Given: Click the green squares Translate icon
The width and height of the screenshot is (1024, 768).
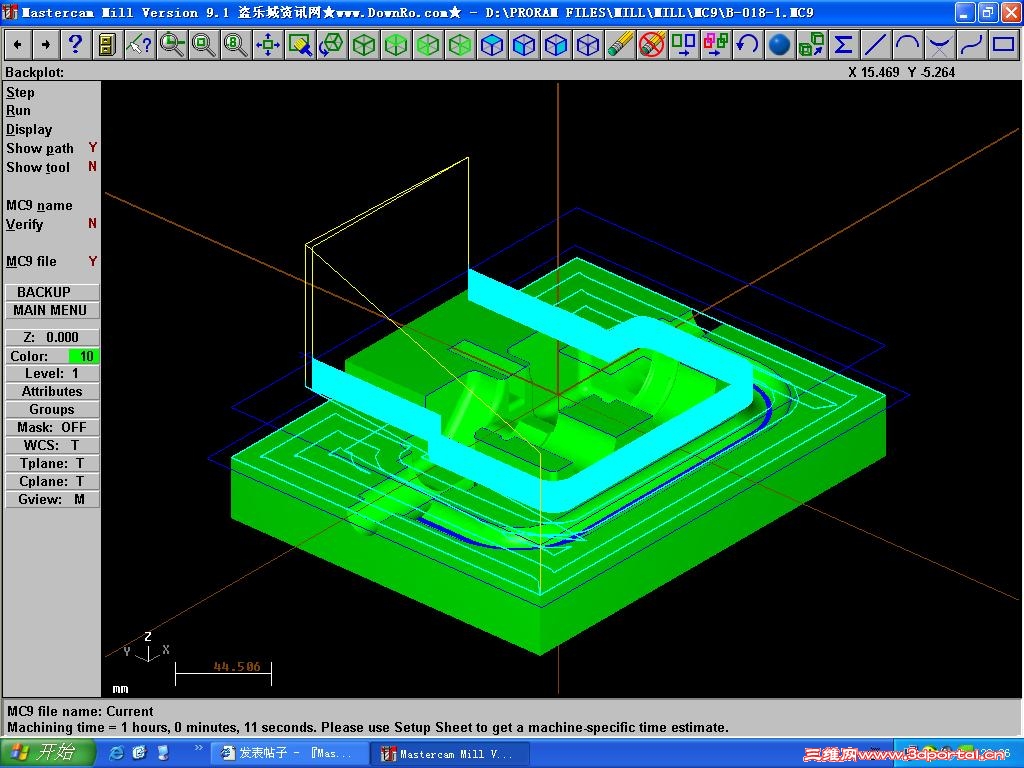Looking at the screenshot, I should (x=683, y=44).
